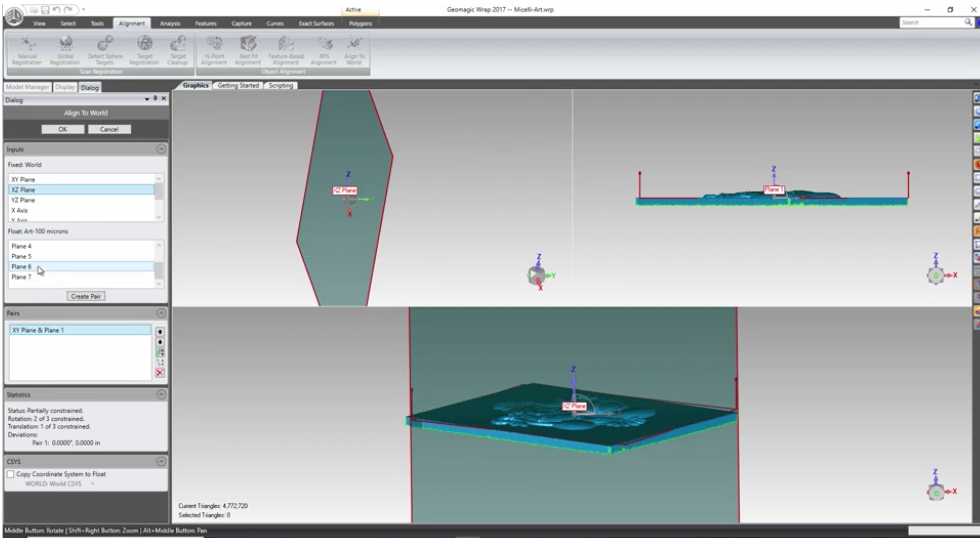Click the N-Point Alignment tool

[214, 51]
